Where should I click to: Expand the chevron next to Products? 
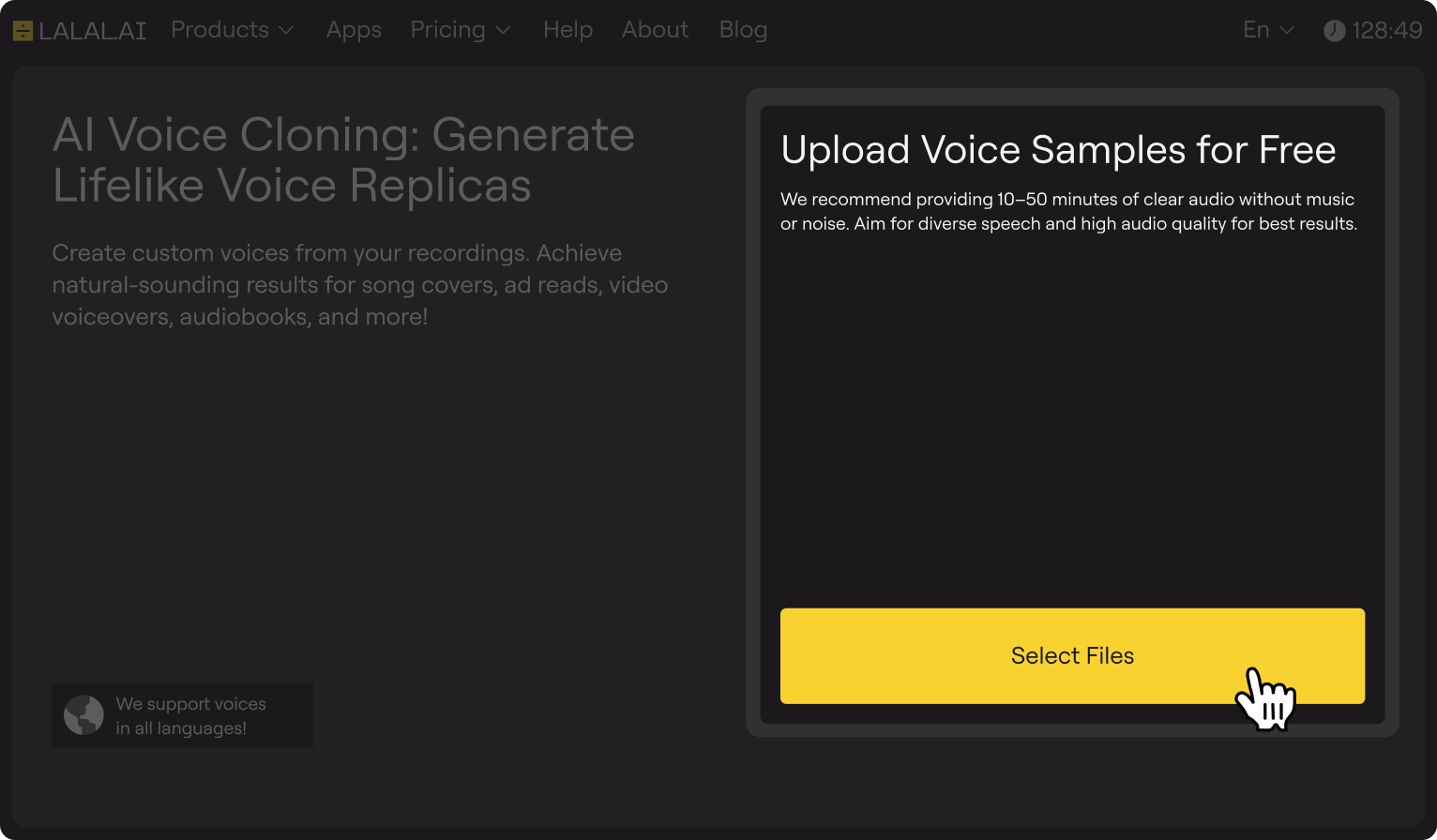[286, 31]
